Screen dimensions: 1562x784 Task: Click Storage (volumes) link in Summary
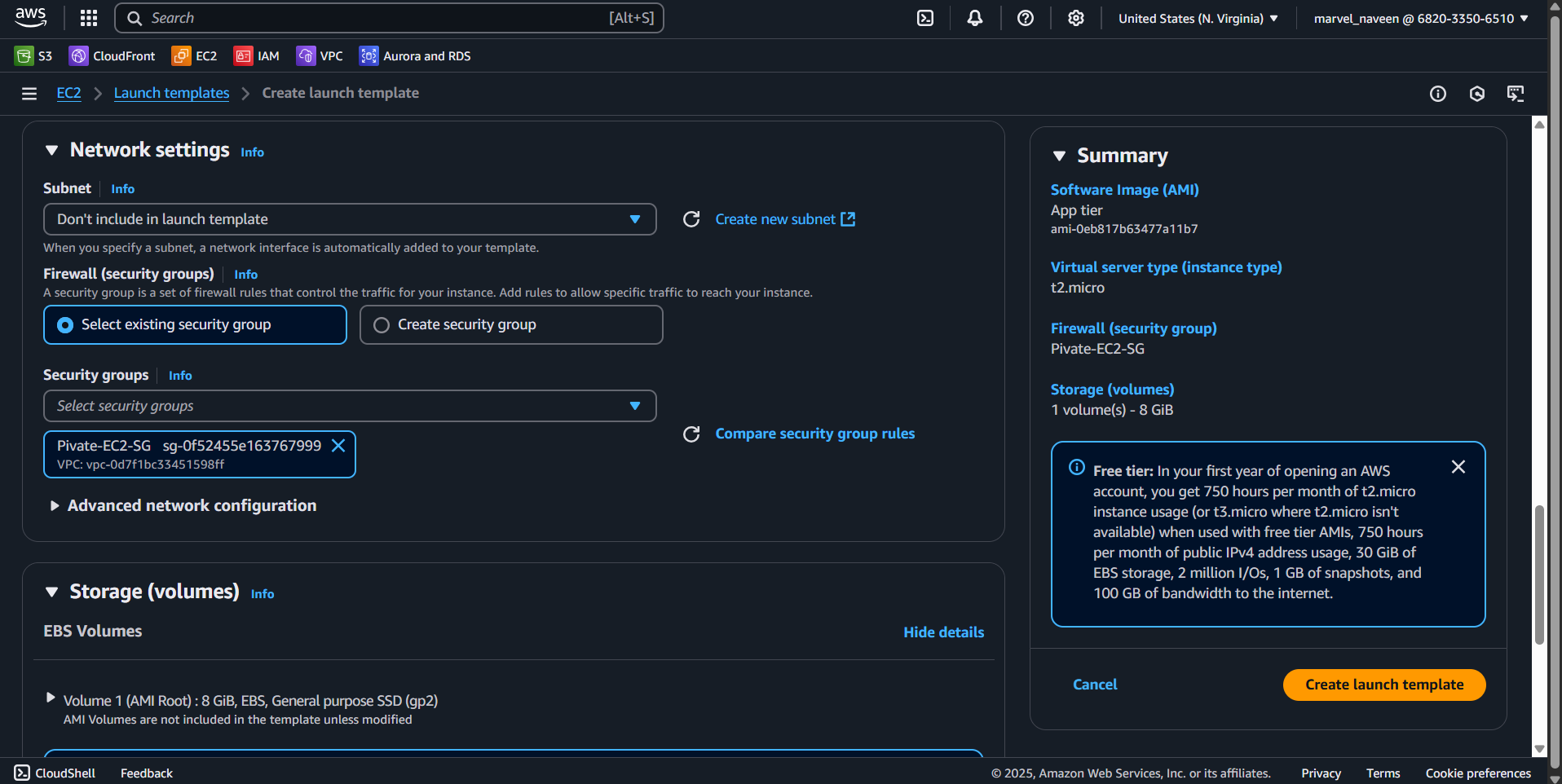coord(1112,390)
